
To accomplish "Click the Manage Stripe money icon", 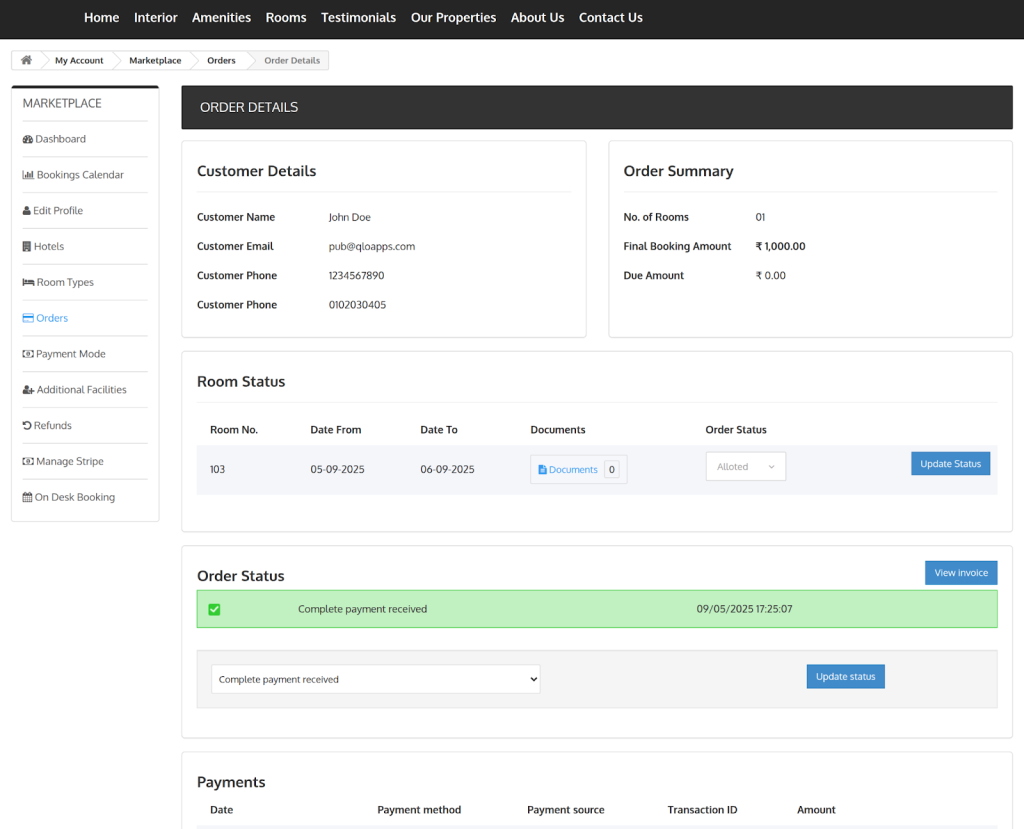I will [x=28, y=461].
